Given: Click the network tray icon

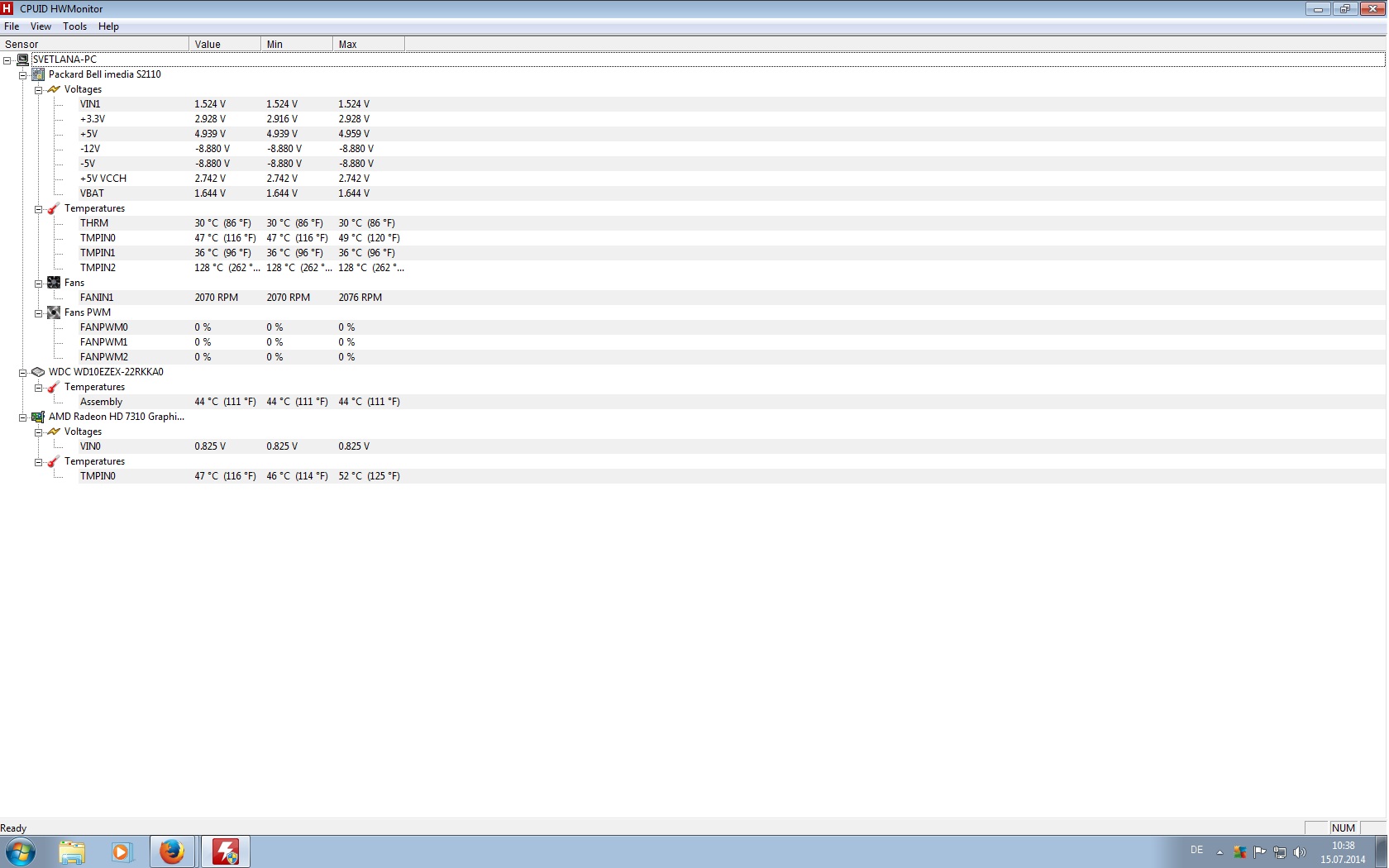Looking at the screenshot, I should (1280, 852).
